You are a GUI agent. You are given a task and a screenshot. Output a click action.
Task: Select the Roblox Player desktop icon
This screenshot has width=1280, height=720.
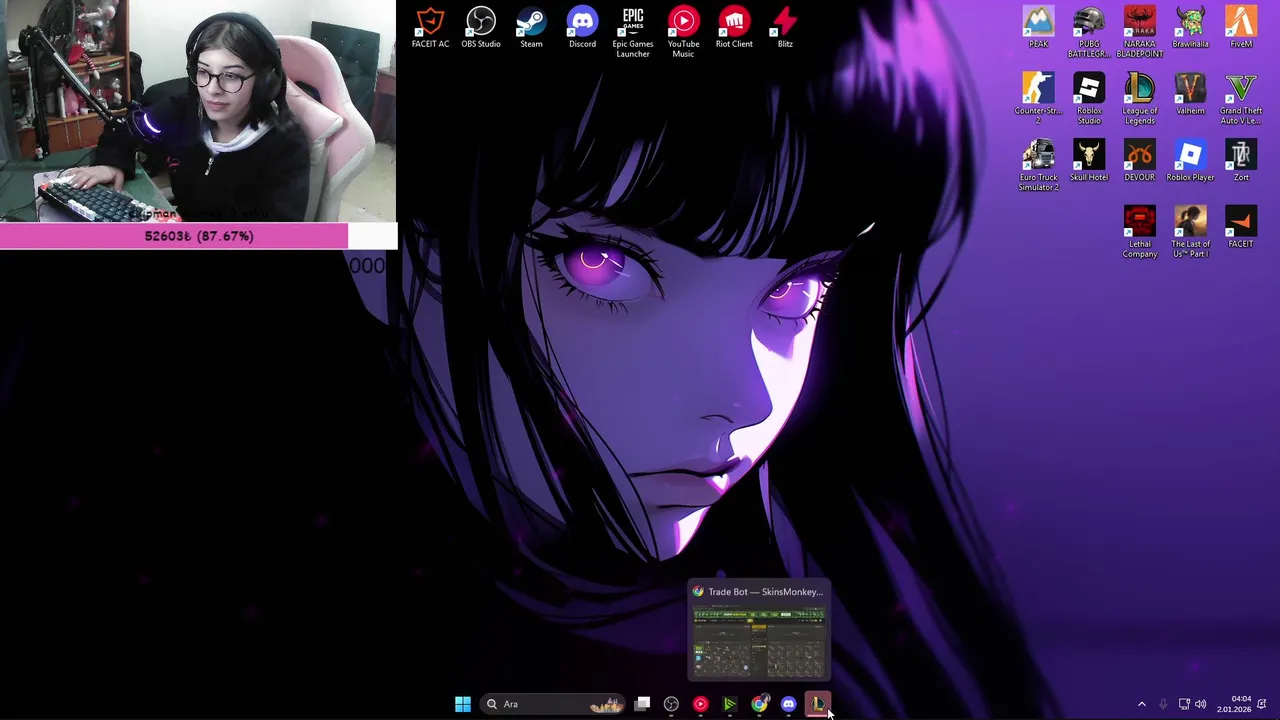point(1190,160)
